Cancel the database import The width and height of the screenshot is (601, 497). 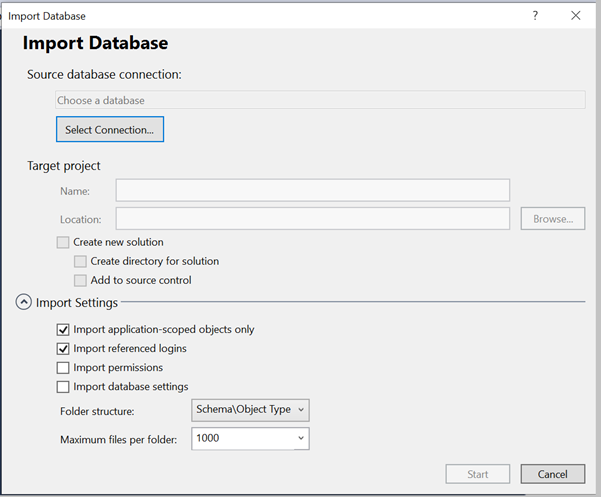coord(552,474)
